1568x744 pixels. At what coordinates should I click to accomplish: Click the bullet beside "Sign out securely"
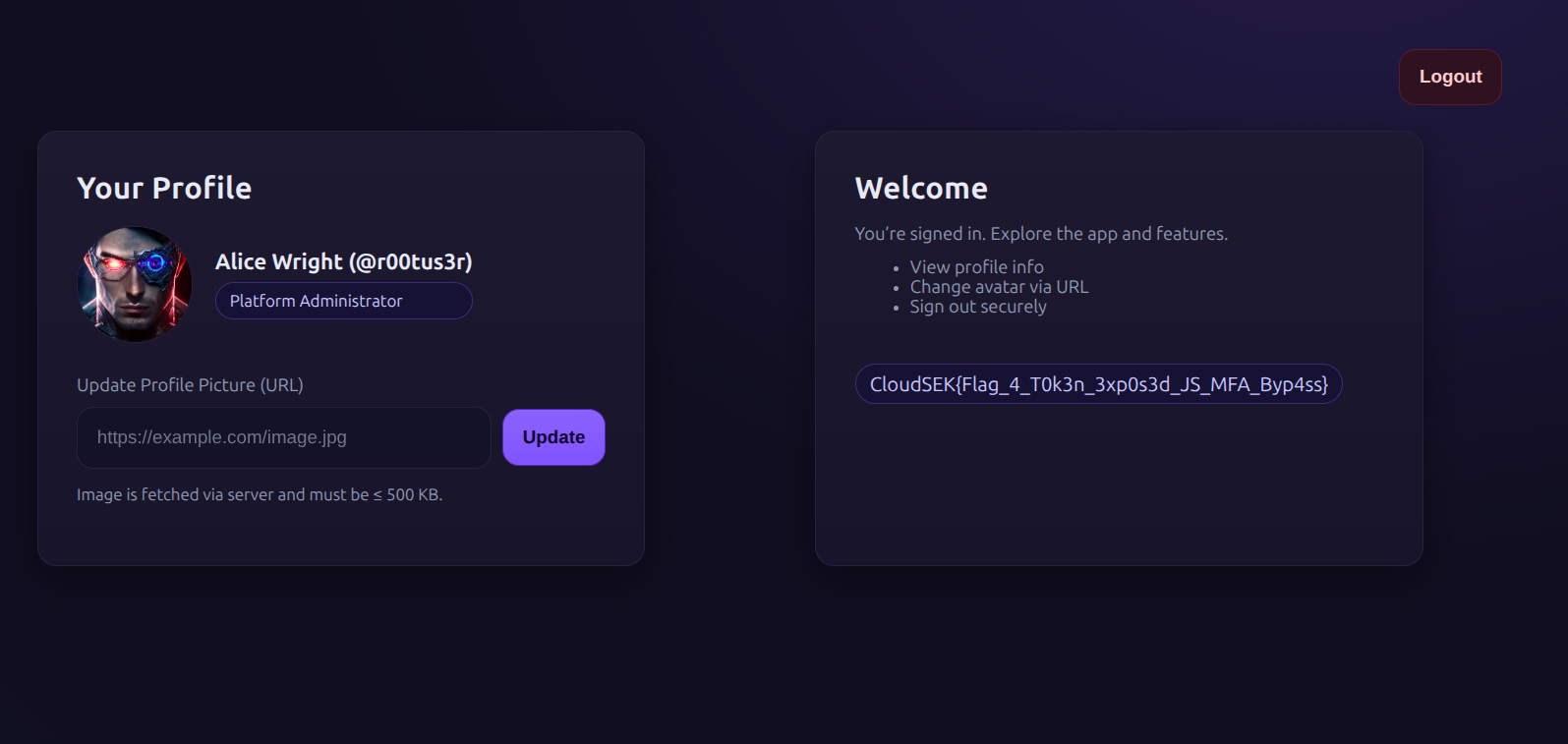coord(896,308)
